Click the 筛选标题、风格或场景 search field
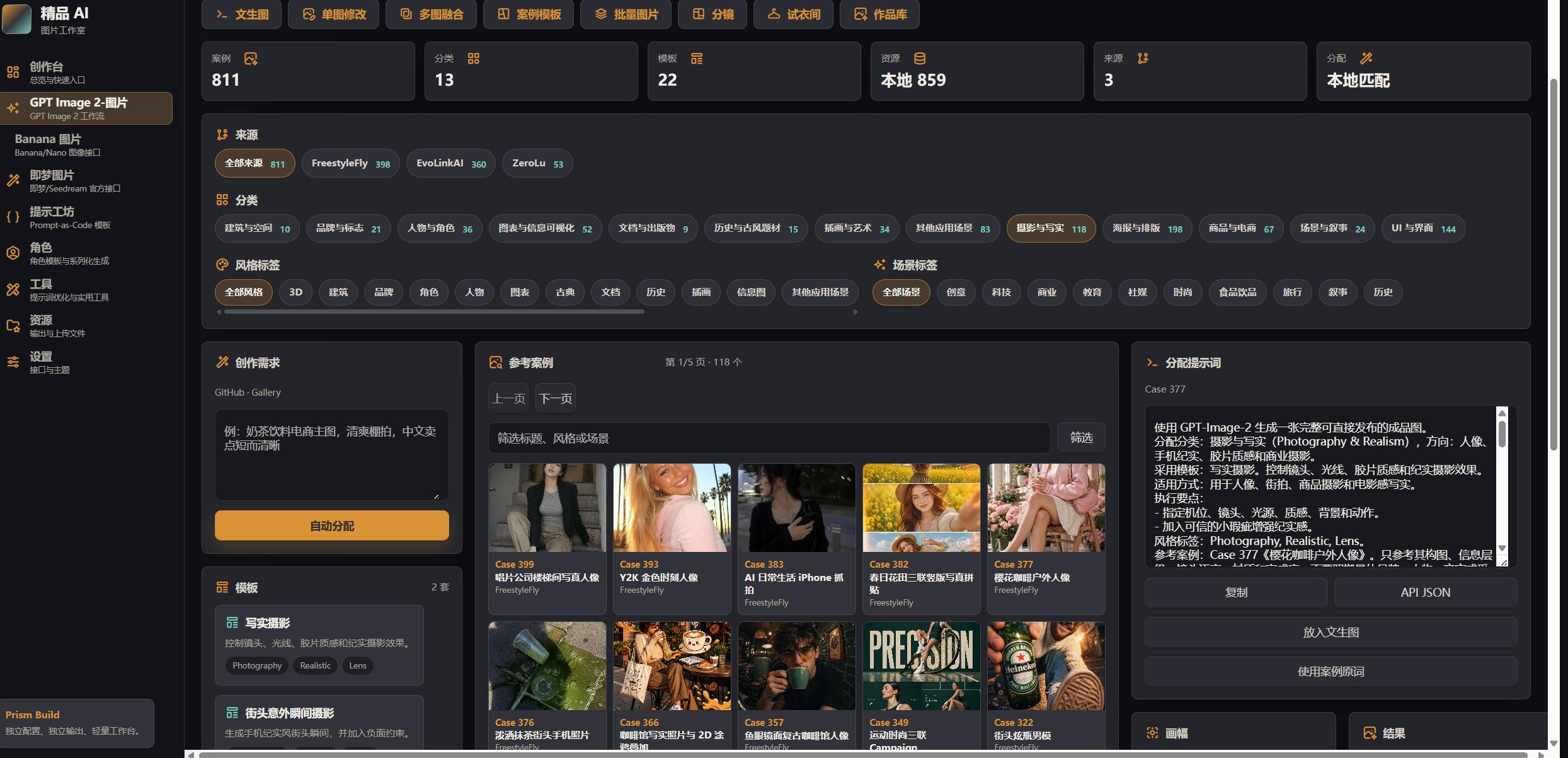The width and height of the screenshot is (1568, 758). [x=769, y=438]
